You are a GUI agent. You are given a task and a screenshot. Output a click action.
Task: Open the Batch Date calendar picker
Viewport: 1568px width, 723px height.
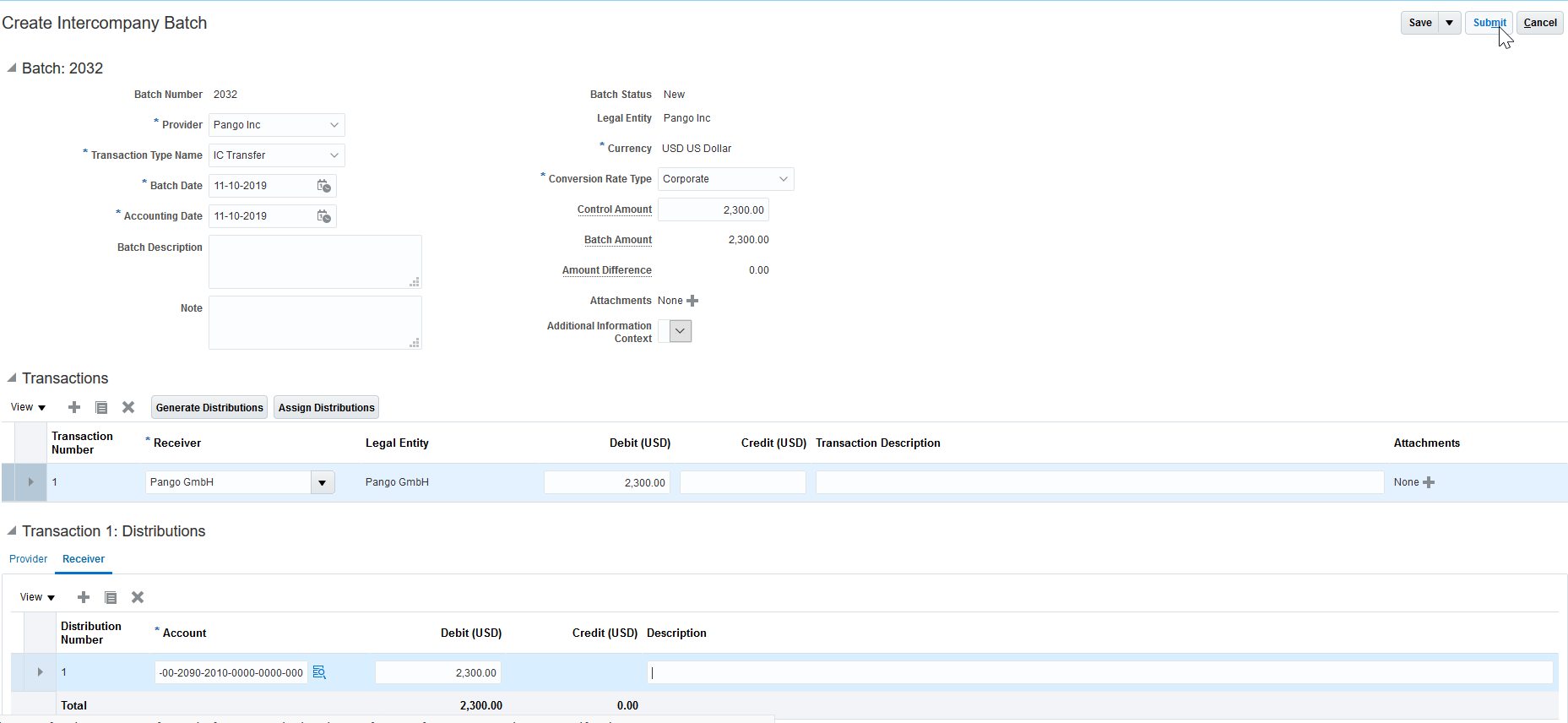(323, 186)
